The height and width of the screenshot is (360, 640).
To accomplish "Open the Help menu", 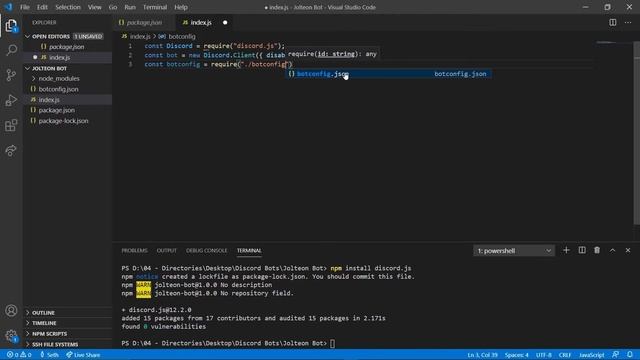I will coord(181,7).
